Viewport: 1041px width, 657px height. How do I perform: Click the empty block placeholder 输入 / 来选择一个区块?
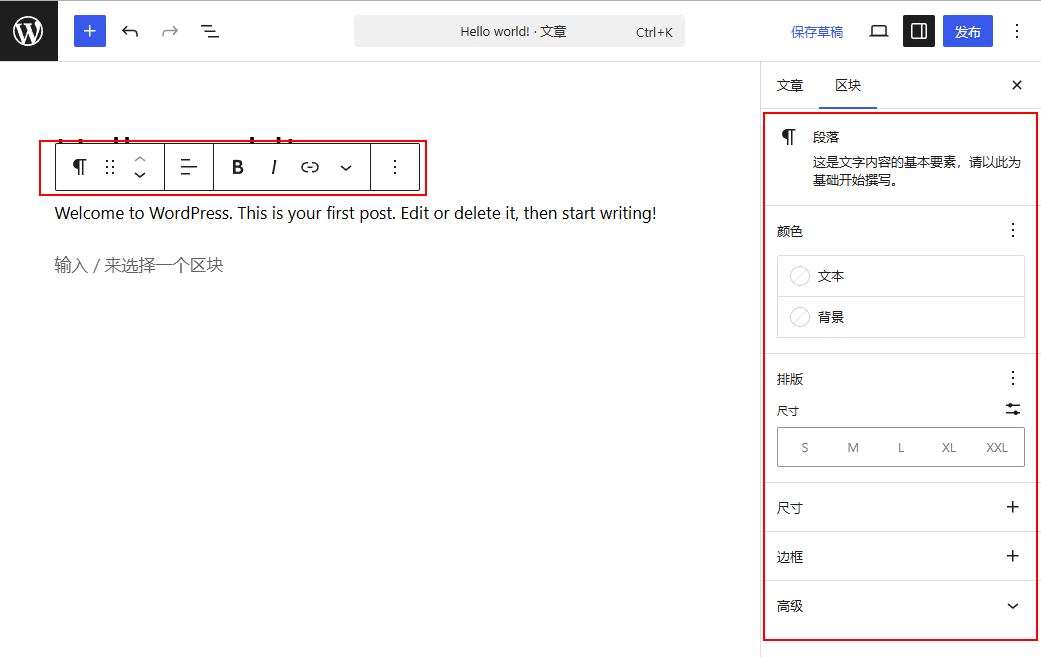coord(139,265)
